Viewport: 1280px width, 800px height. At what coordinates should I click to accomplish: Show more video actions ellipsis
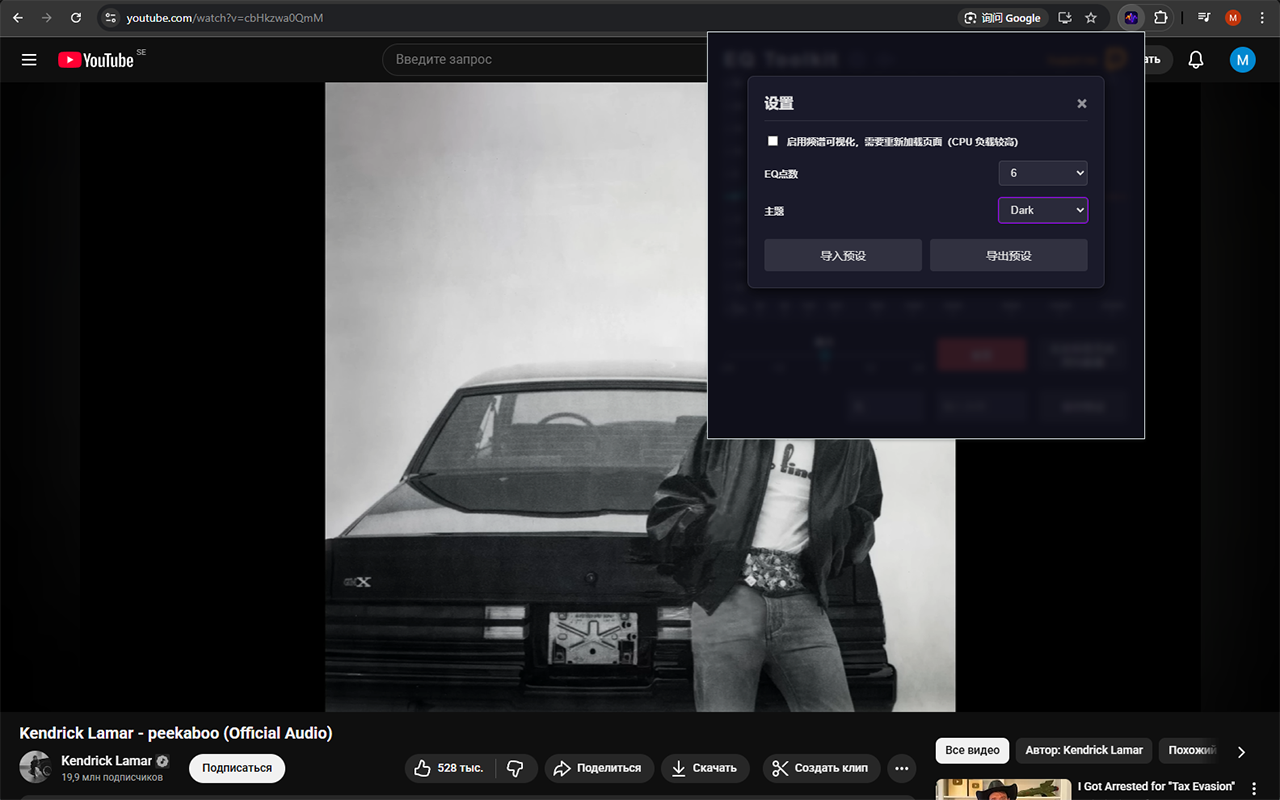point(901,768)
